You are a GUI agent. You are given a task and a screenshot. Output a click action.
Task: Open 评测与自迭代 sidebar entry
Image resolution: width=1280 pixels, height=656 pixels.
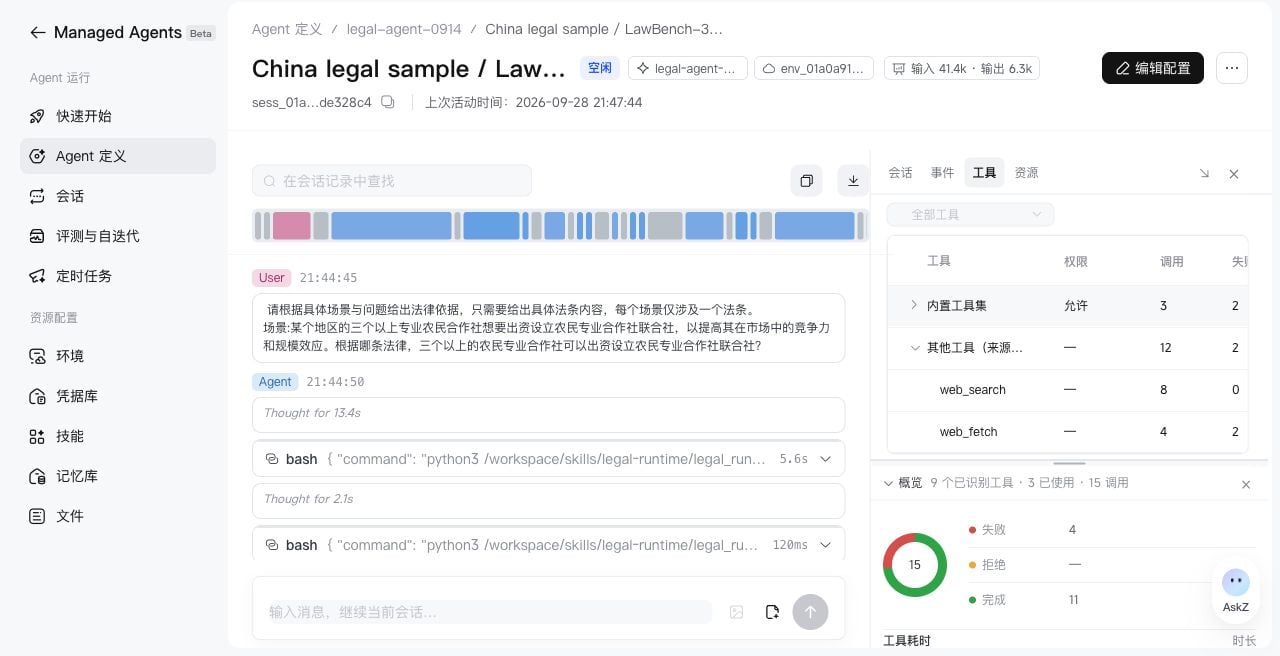pyautogui.click(x=118, y=236)
